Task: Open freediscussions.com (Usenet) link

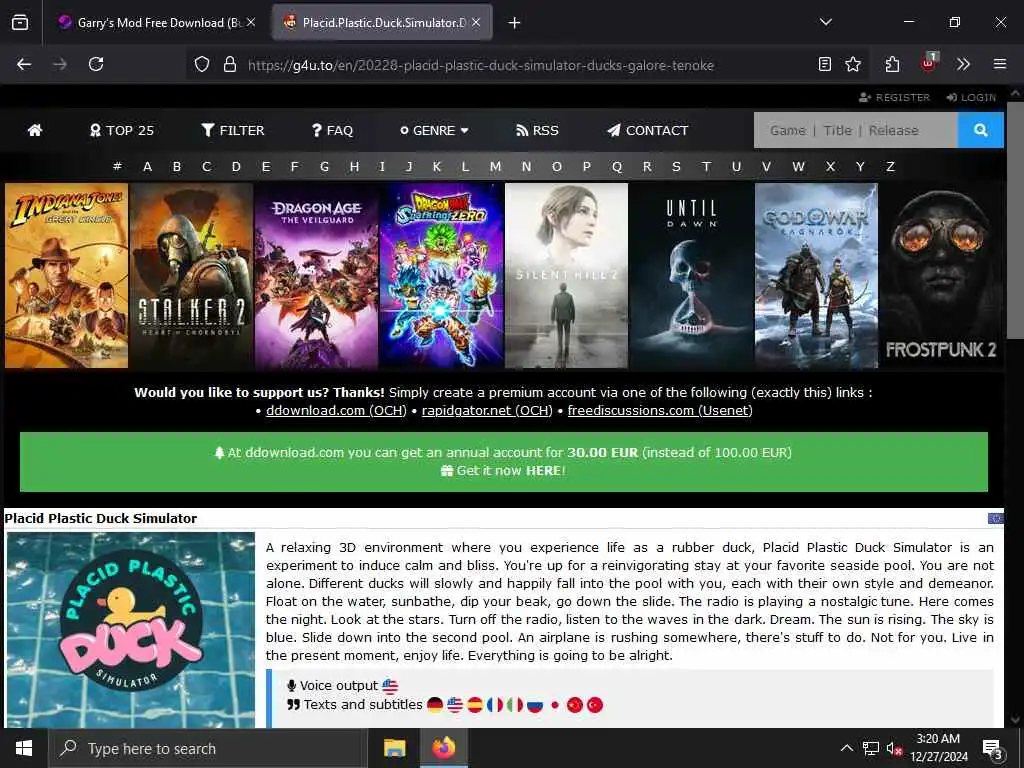Action: (660, 410)
